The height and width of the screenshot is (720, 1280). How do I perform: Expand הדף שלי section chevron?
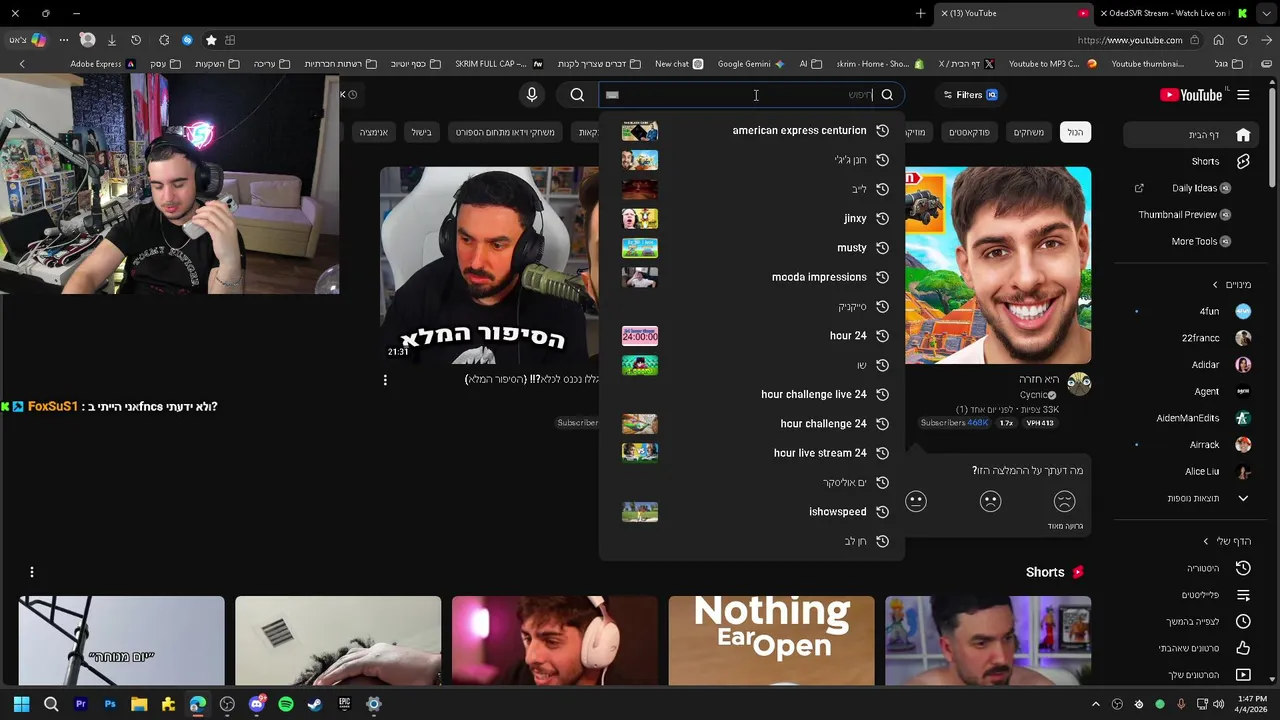1206,541
